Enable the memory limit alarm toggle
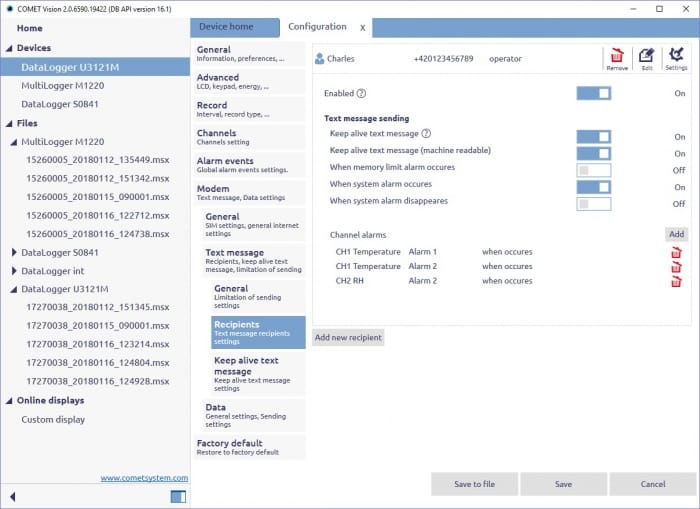 click(x=593, y=170)
